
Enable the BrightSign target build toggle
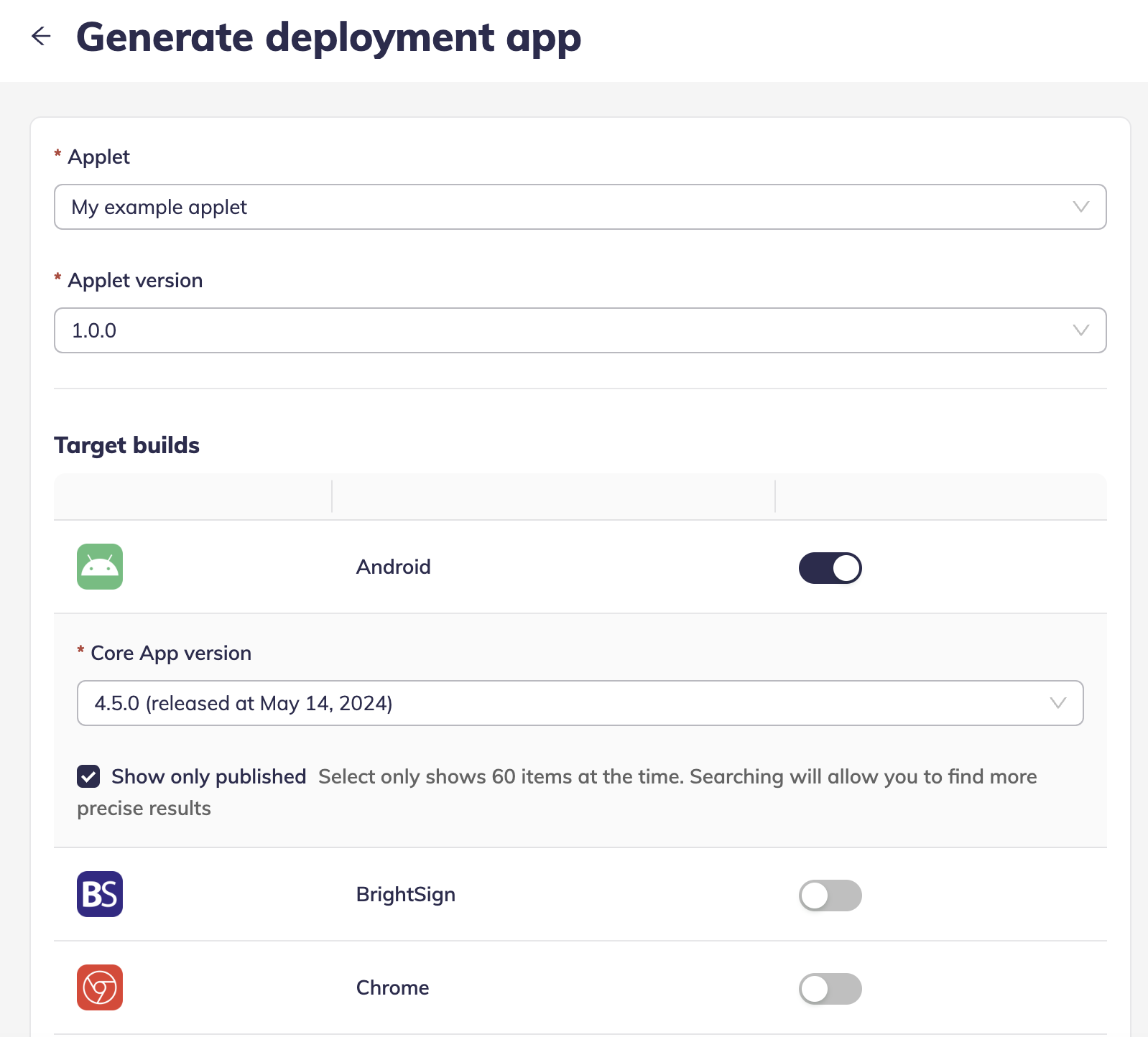[830, 896]
